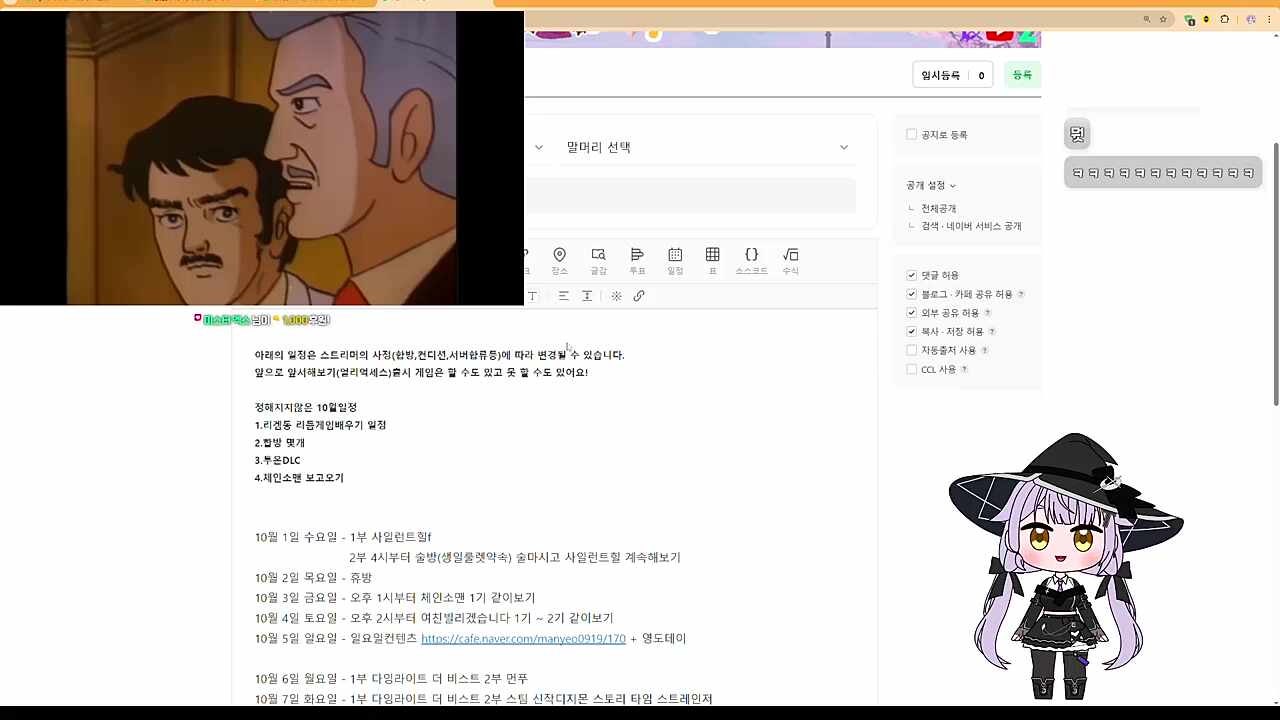Open the yellow extension icon

click(x=1206, y=19)
